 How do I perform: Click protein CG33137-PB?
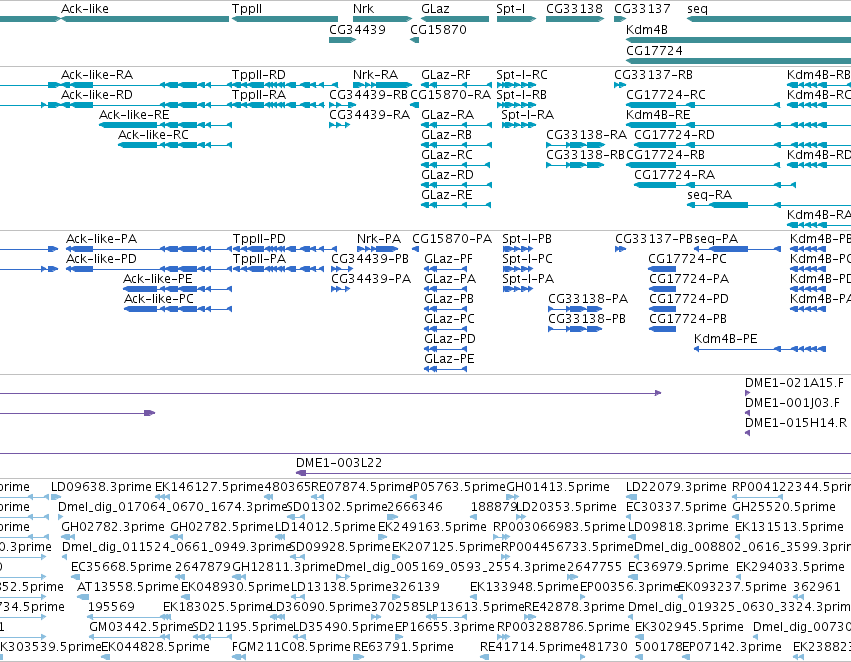point(654,239)
